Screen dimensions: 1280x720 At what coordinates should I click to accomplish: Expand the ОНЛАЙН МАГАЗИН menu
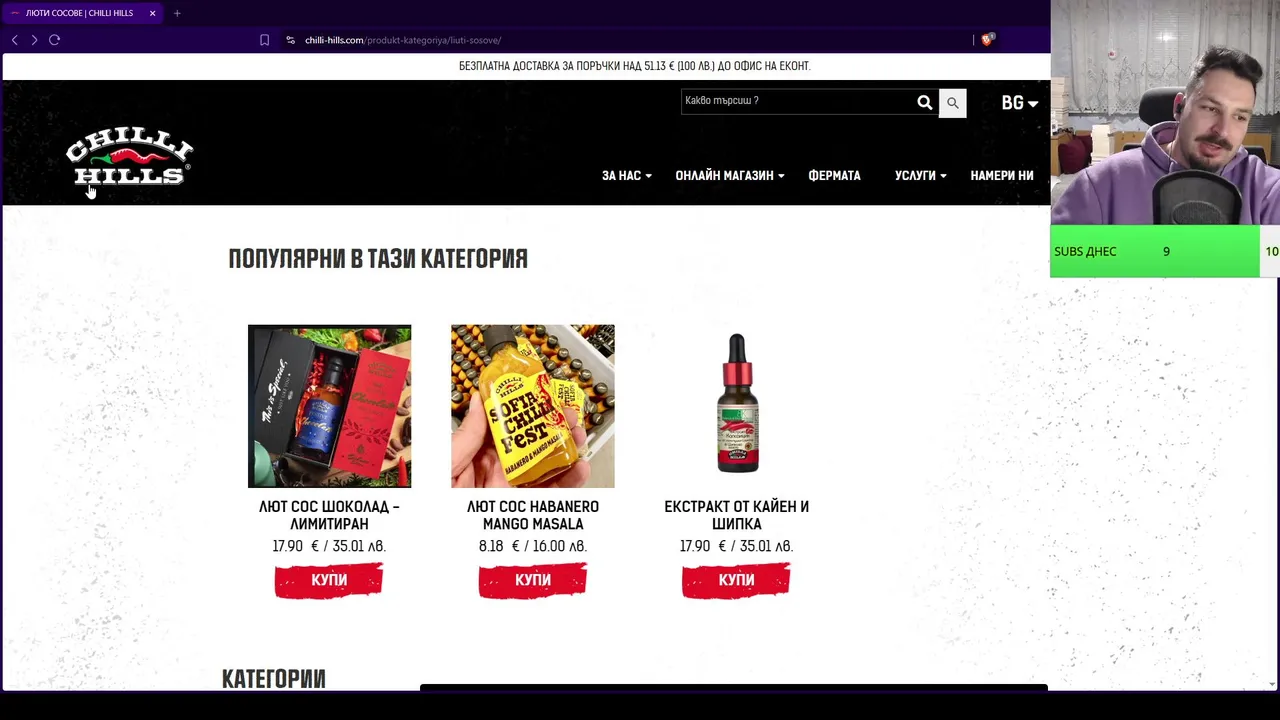pos(729,176)
